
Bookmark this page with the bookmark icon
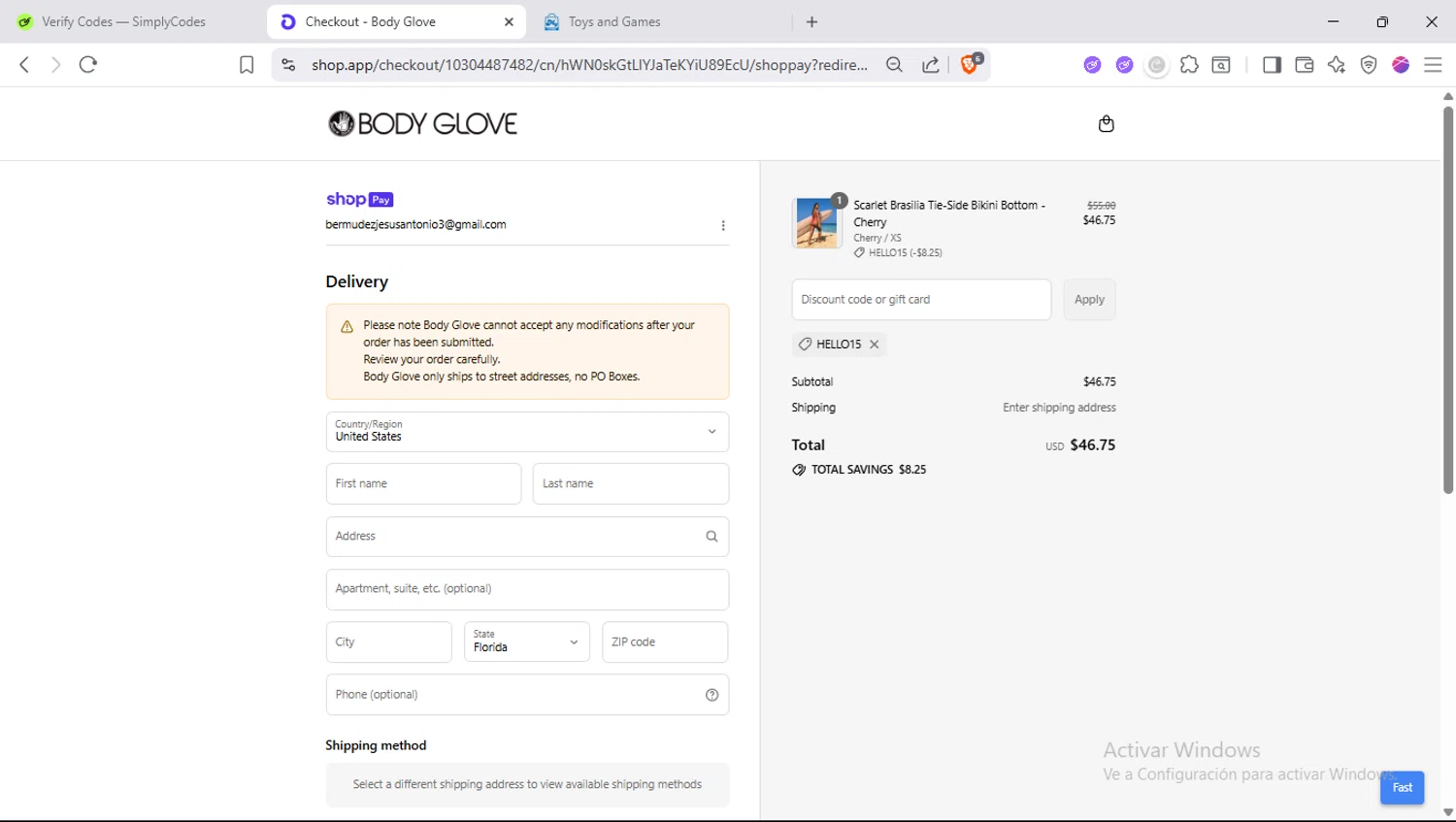point(247,65)
